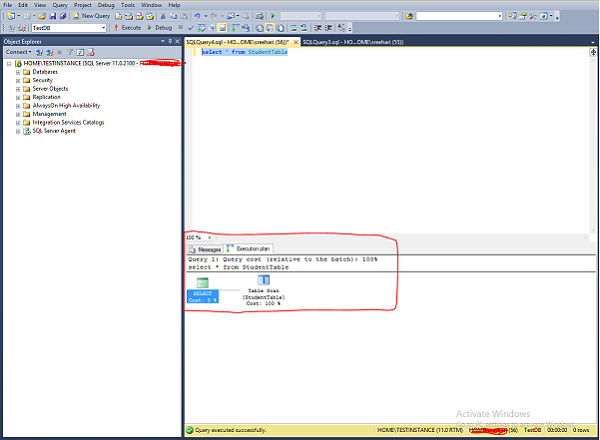The width and height of the screenshot is (600, 440).
Task: Expand the SQL Server Agent node
Action: coord(18,131)
